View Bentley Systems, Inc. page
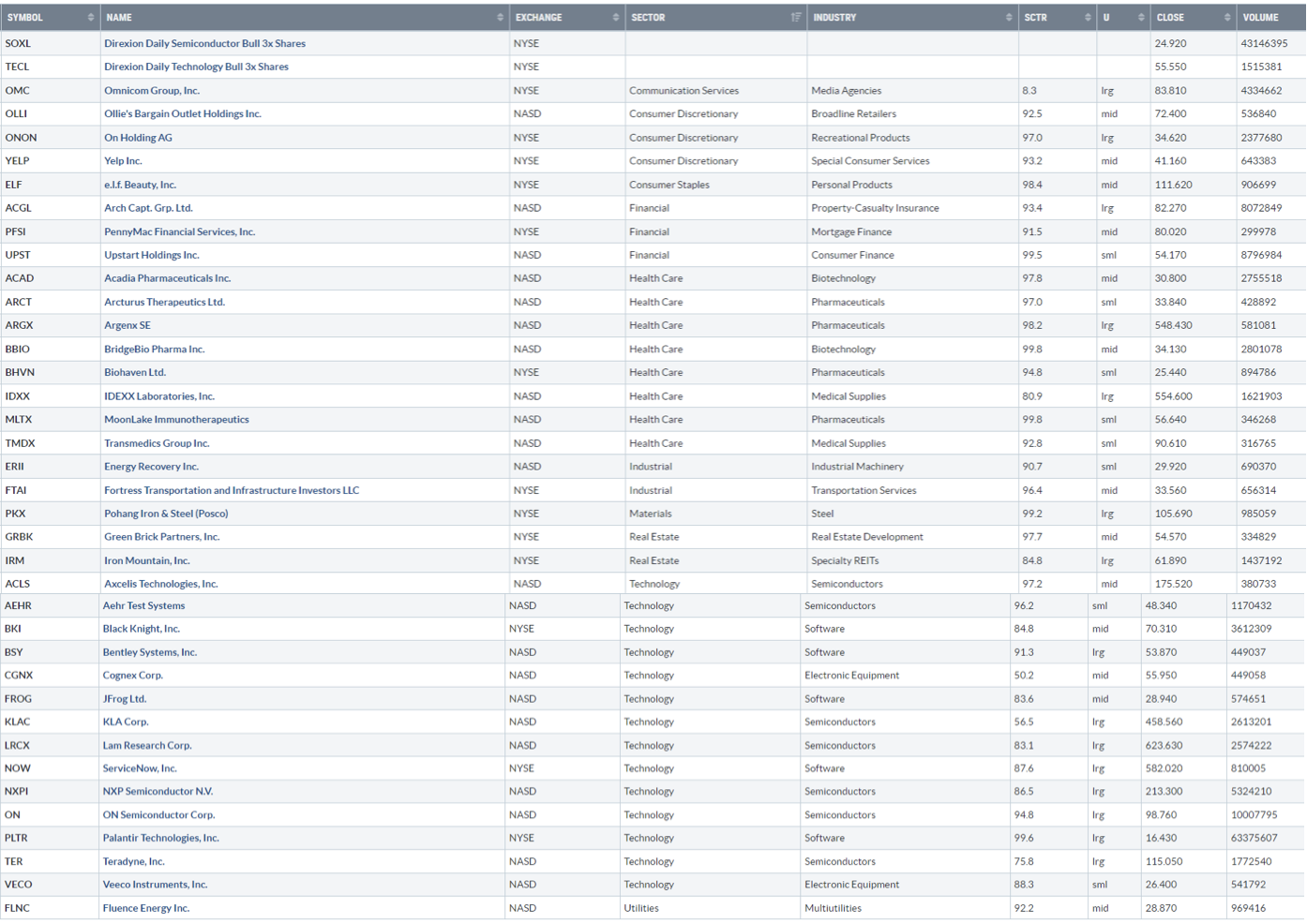The image size is (1307, 924). tap(150, 652)
